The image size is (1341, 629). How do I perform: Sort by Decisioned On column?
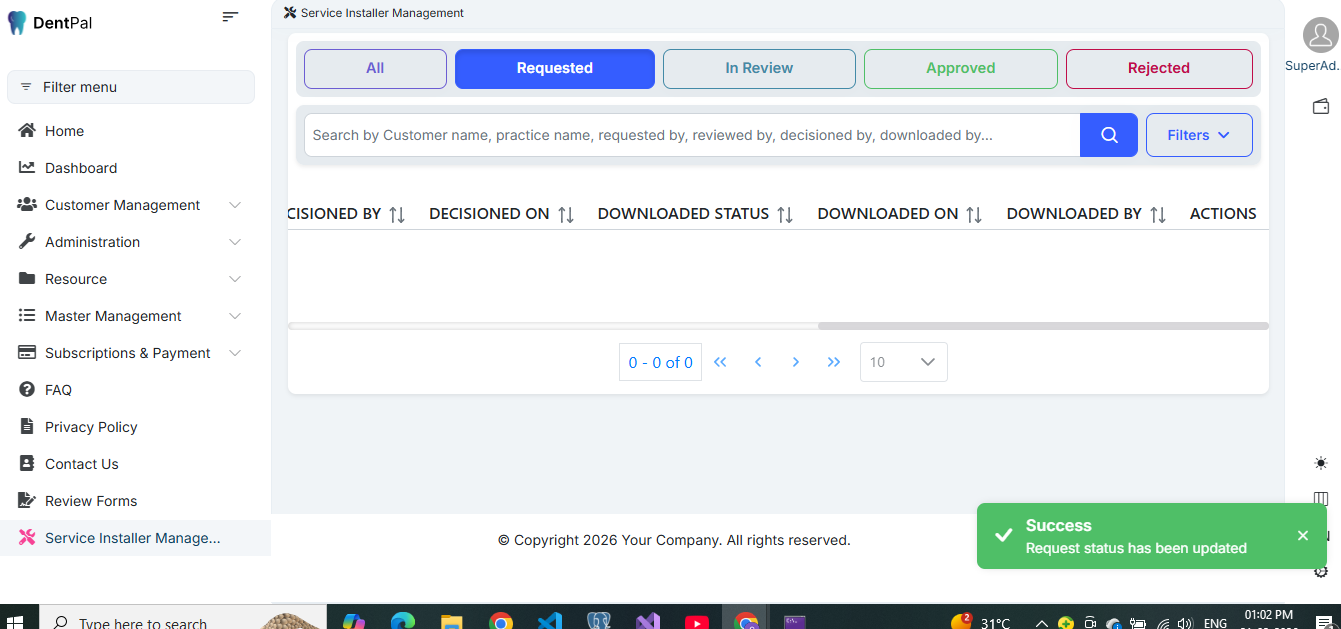click(566, 214)
